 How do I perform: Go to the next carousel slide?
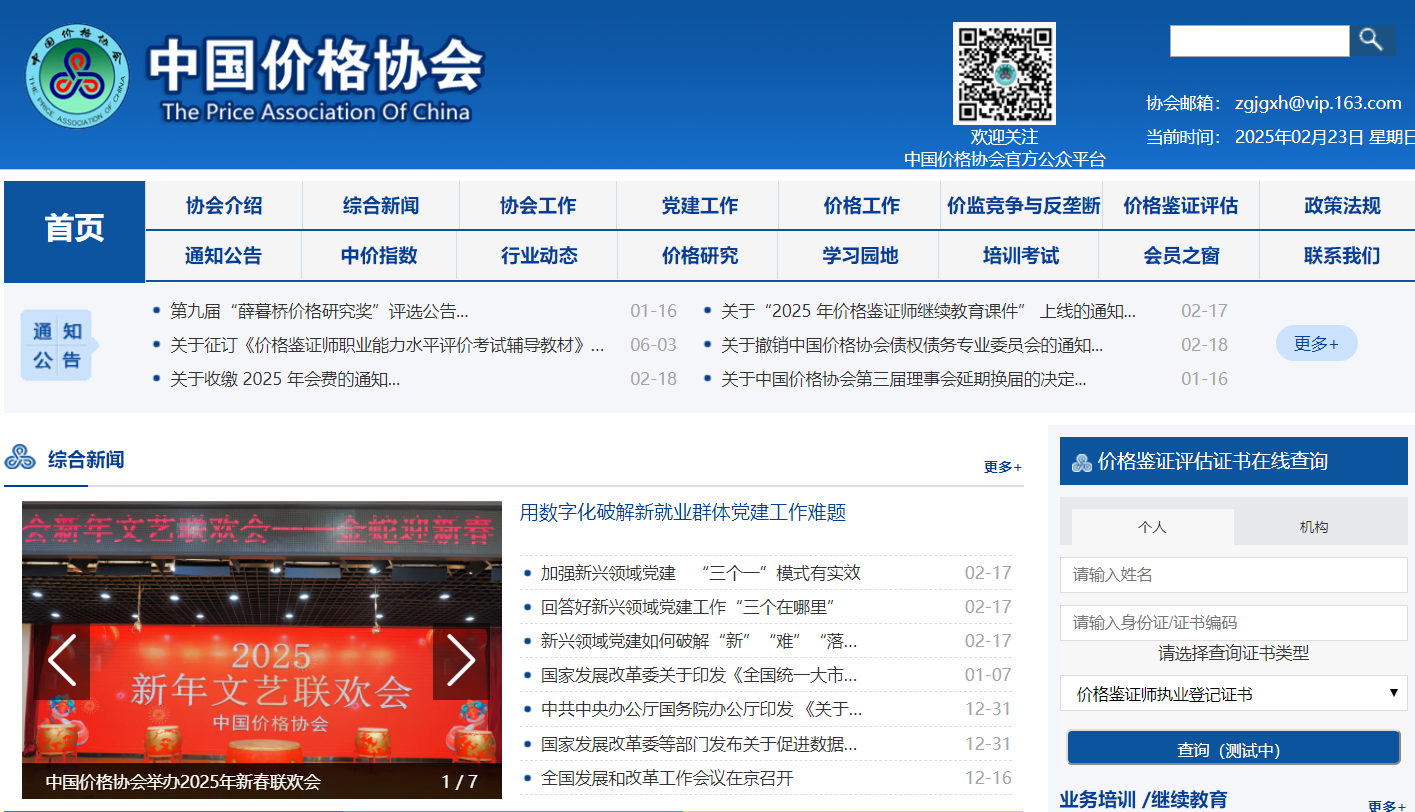[x=460, y=660]
